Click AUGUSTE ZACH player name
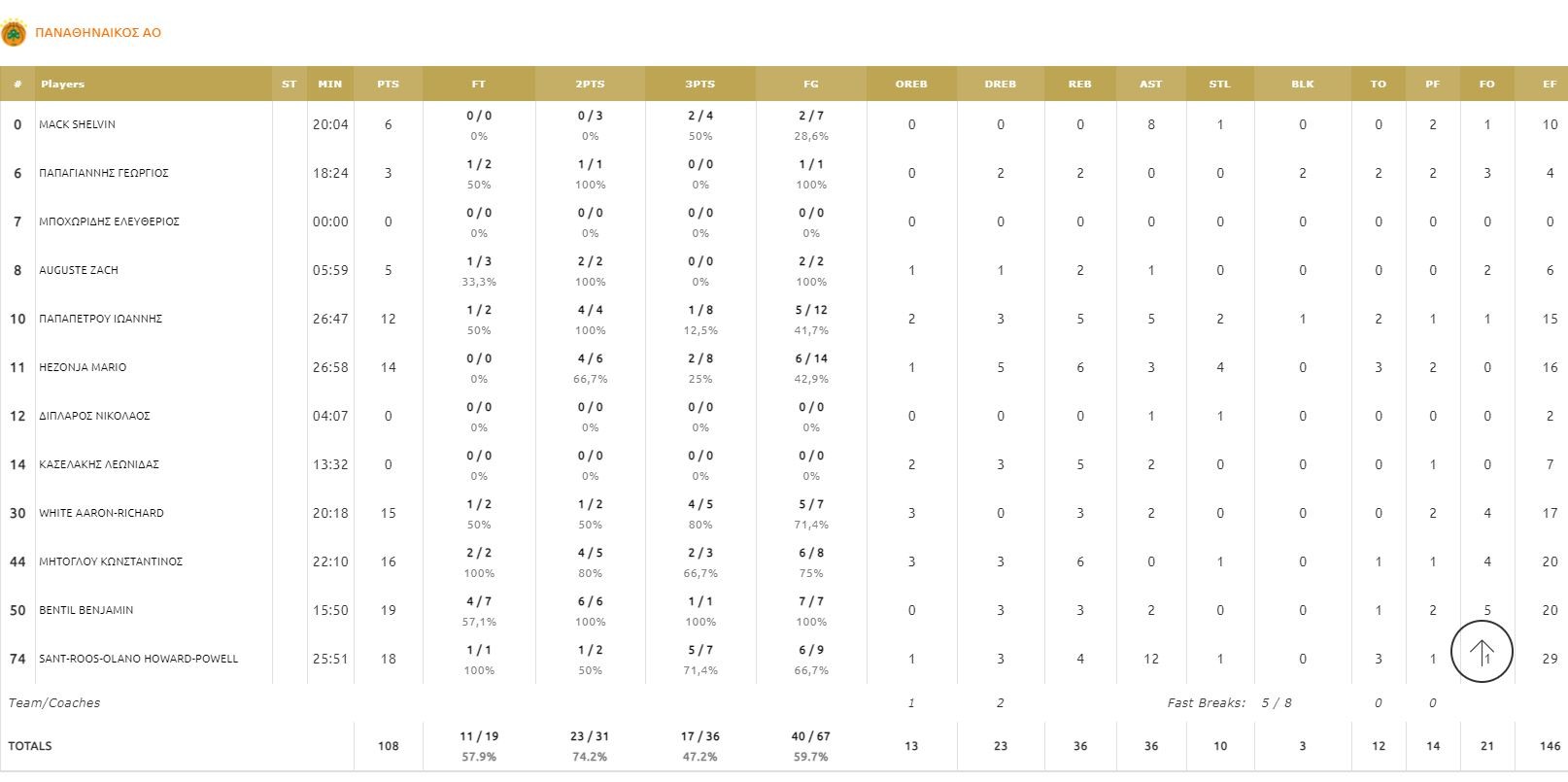 pyautogui.click(x=79, y=270)
